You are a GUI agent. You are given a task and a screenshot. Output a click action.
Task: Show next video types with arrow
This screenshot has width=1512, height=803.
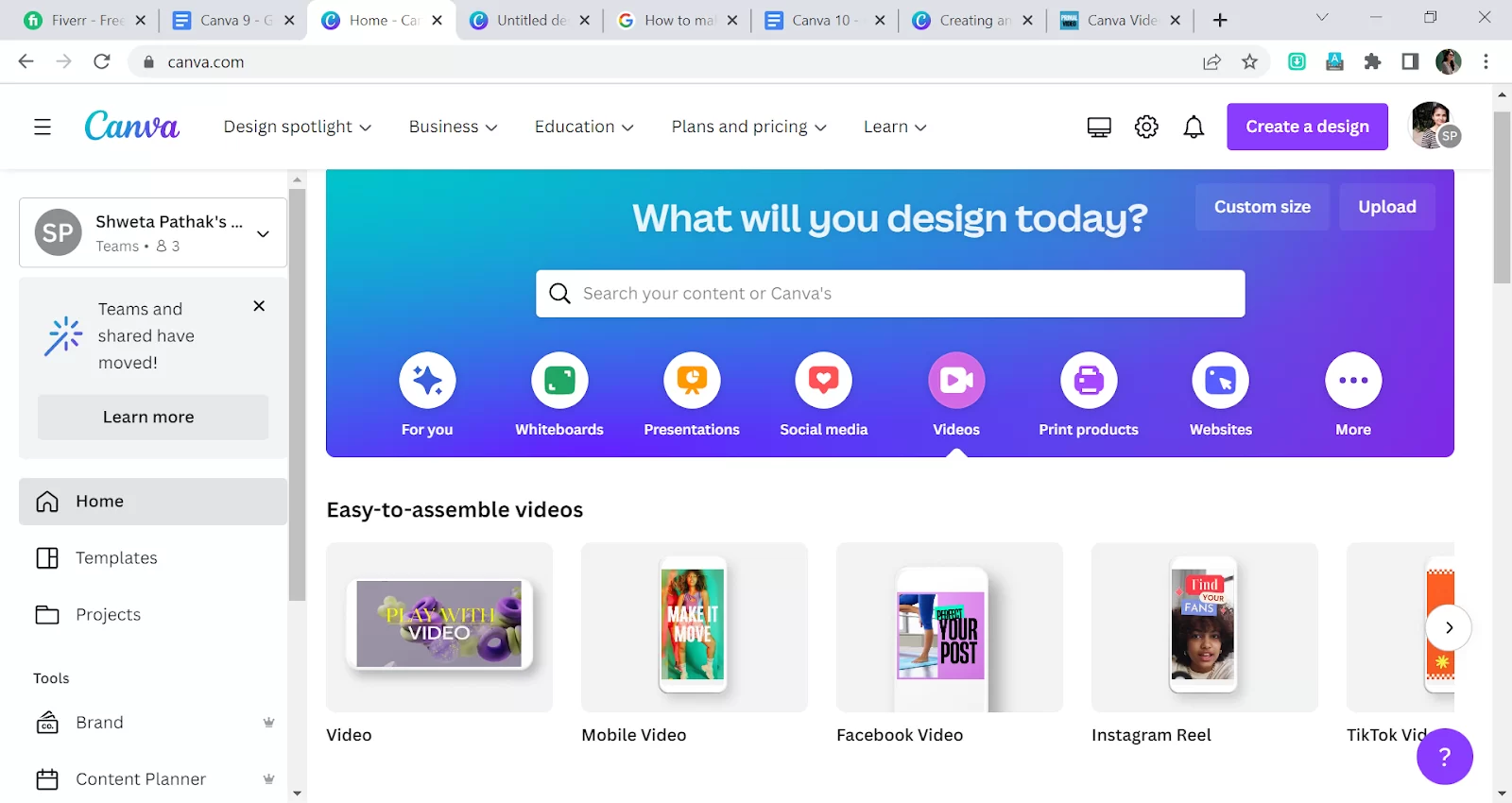coord(1449,627)
